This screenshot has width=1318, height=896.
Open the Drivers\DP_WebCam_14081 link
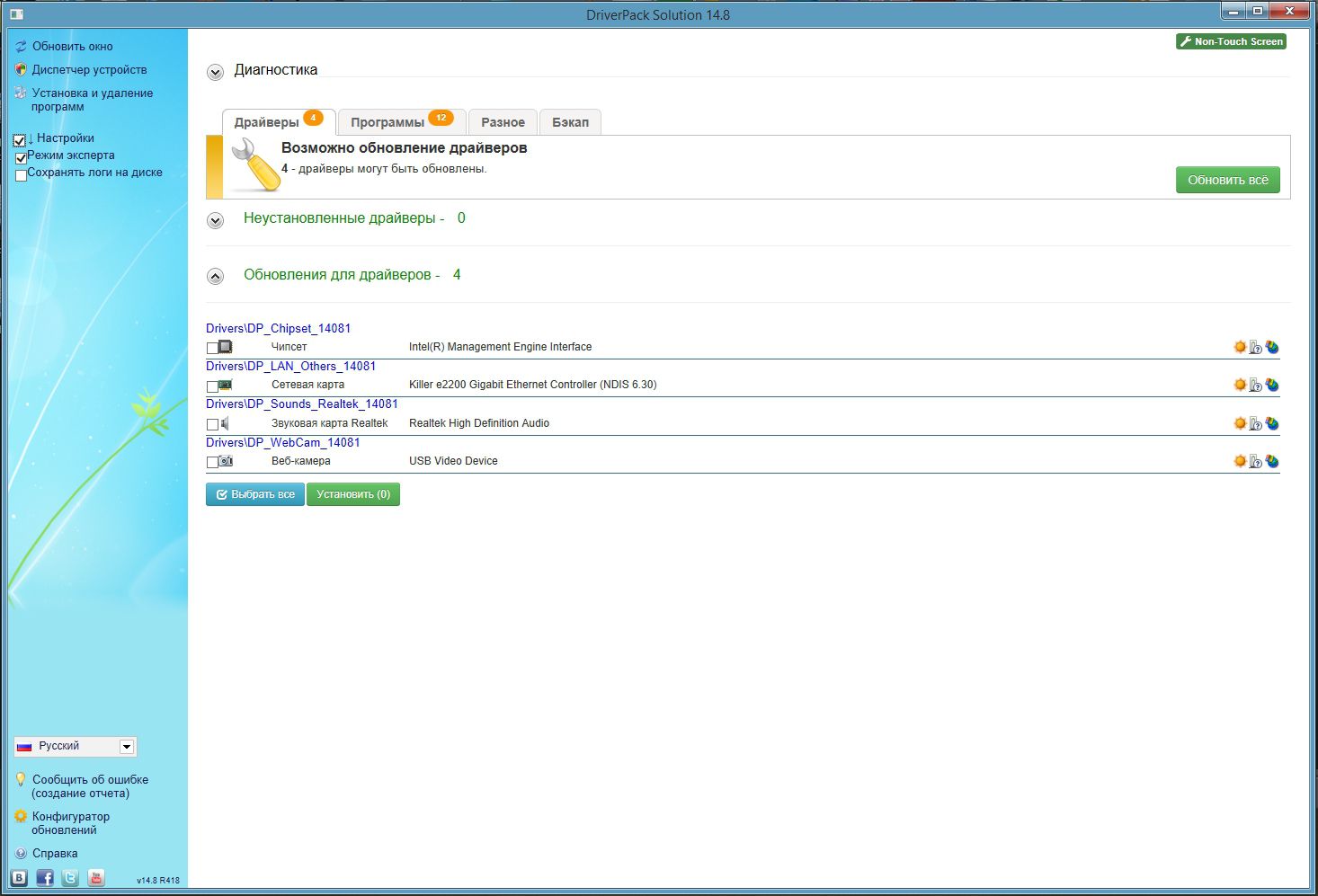point(282,442)
